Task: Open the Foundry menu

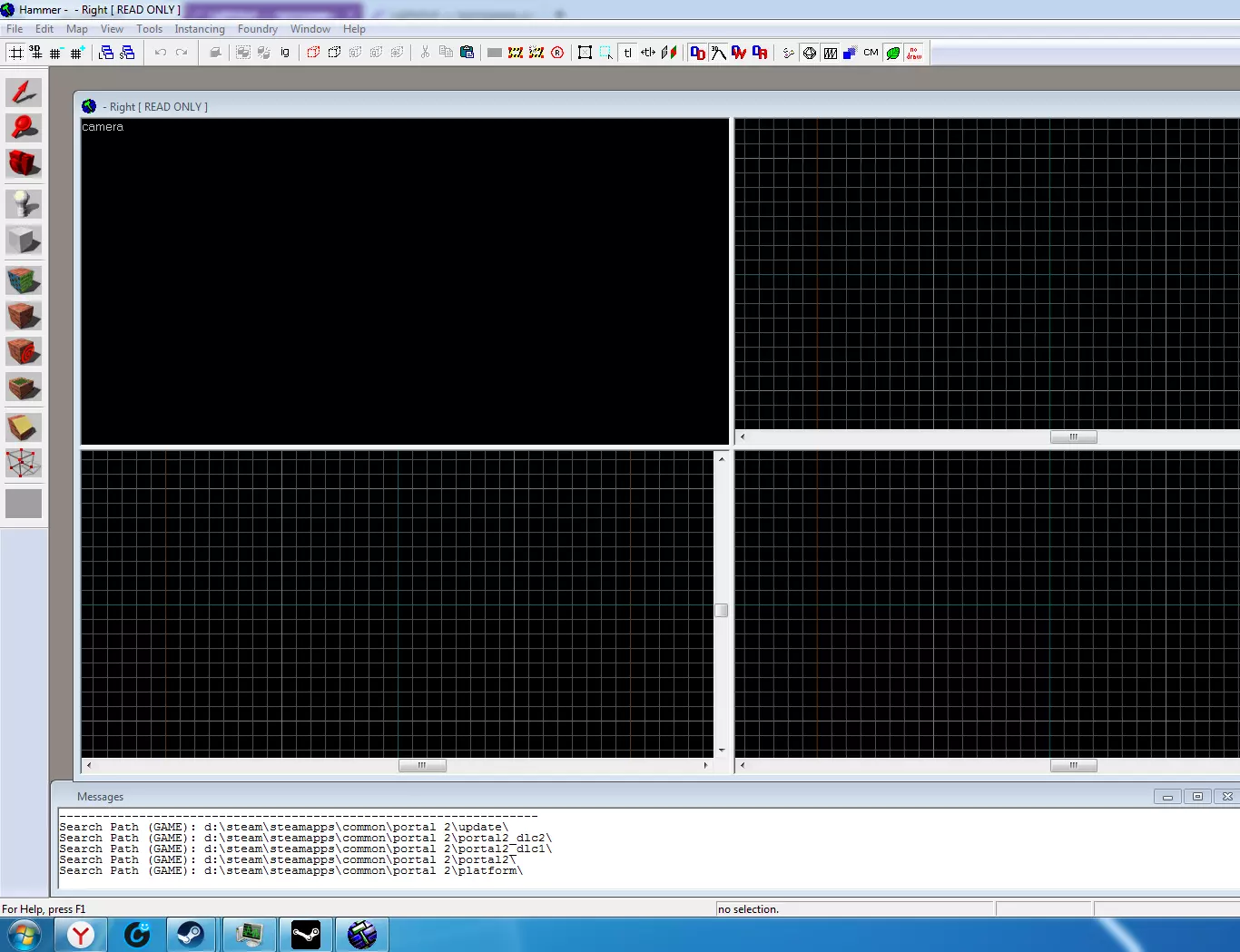Action: [258, 29]
